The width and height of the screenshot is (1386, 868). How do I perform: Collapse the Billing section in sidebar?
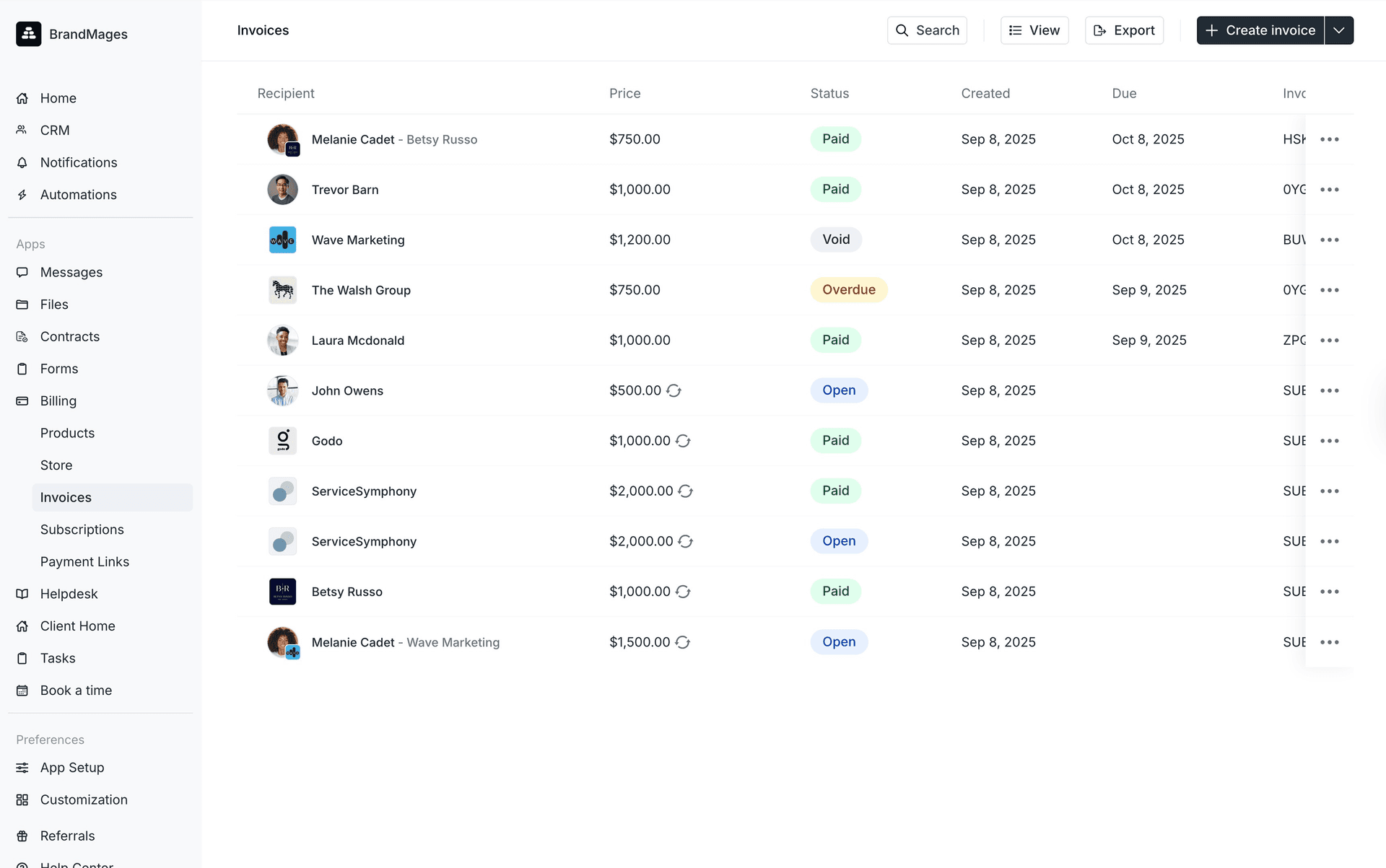[58, 401]
